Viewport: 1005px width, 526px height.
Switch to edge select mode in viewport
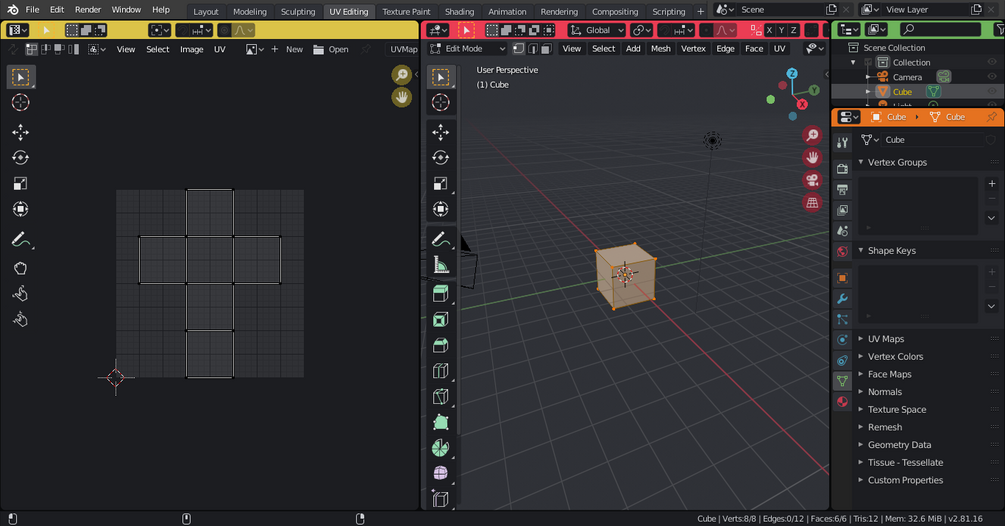(533, 49)
